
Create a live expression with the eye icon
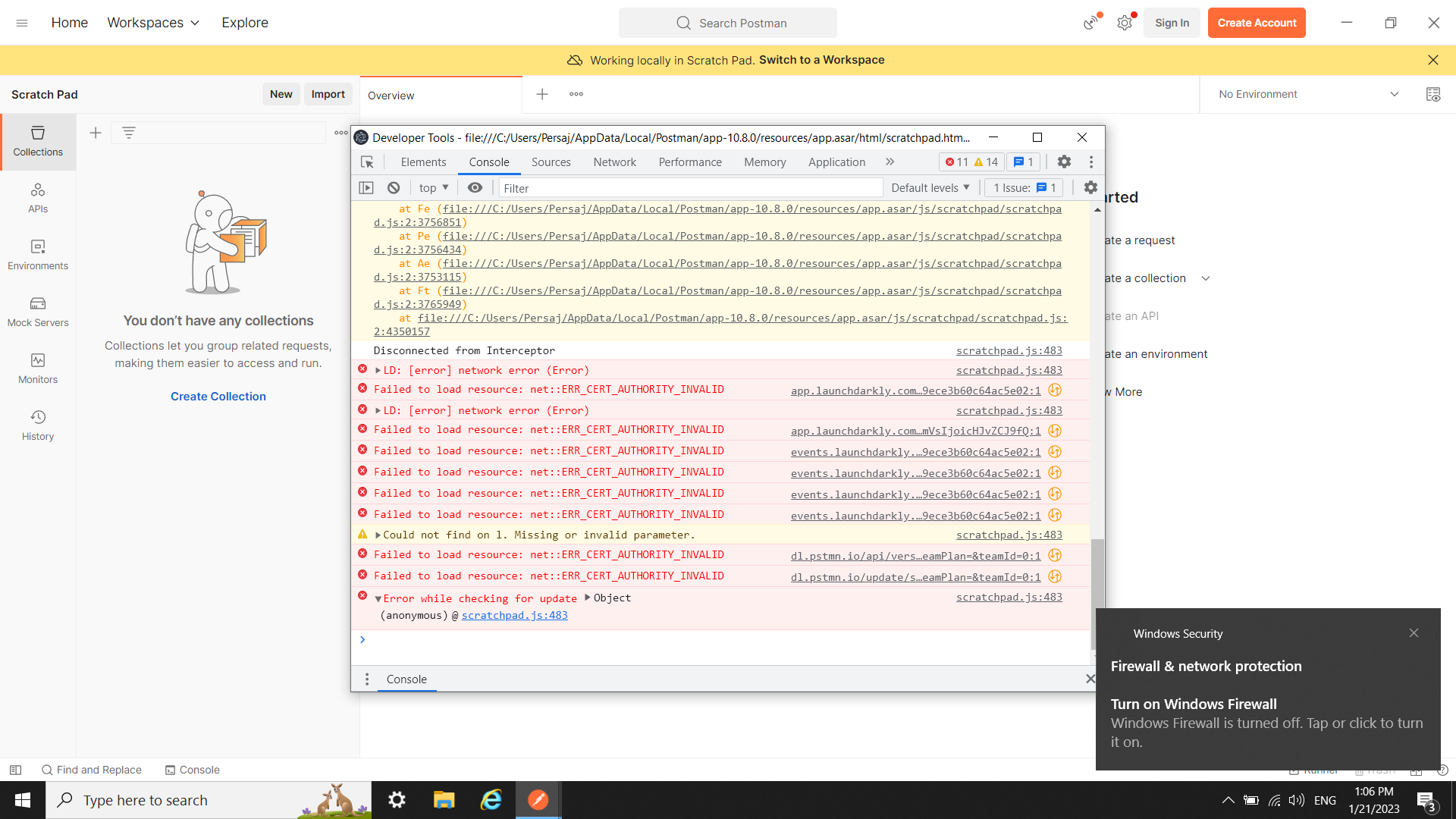coord(475,187)
